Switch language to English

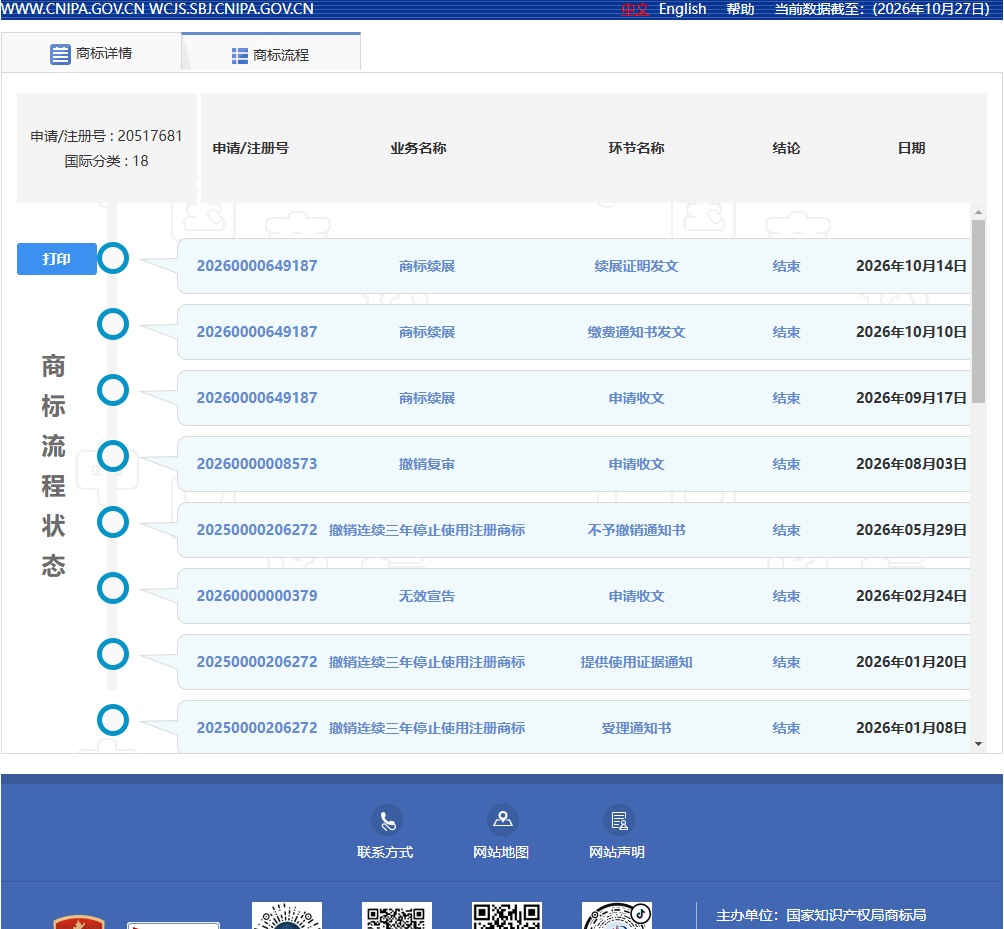[x=683, y=9]
